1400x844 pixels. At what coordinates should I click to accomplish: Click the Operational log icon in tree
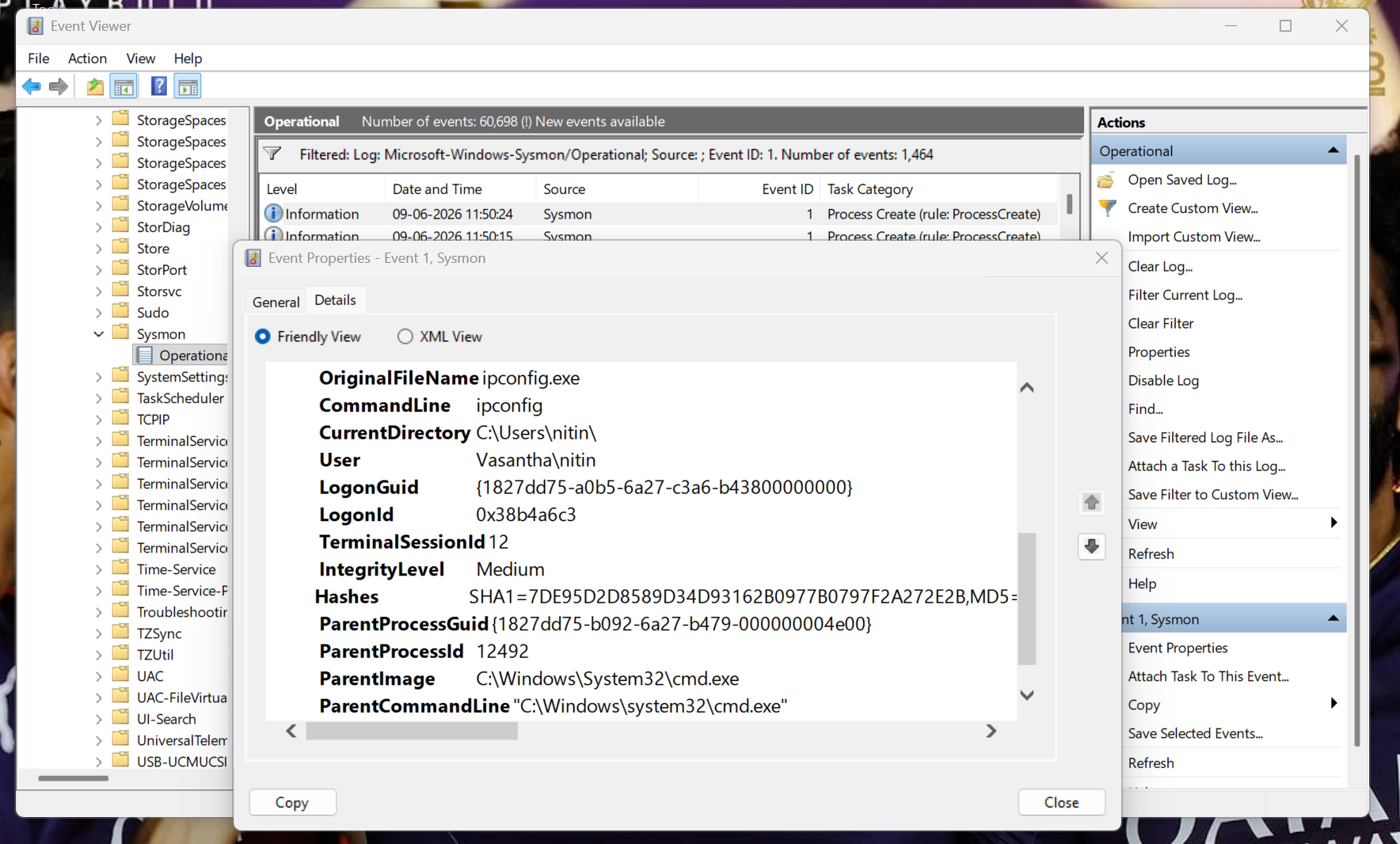(143, 355)
